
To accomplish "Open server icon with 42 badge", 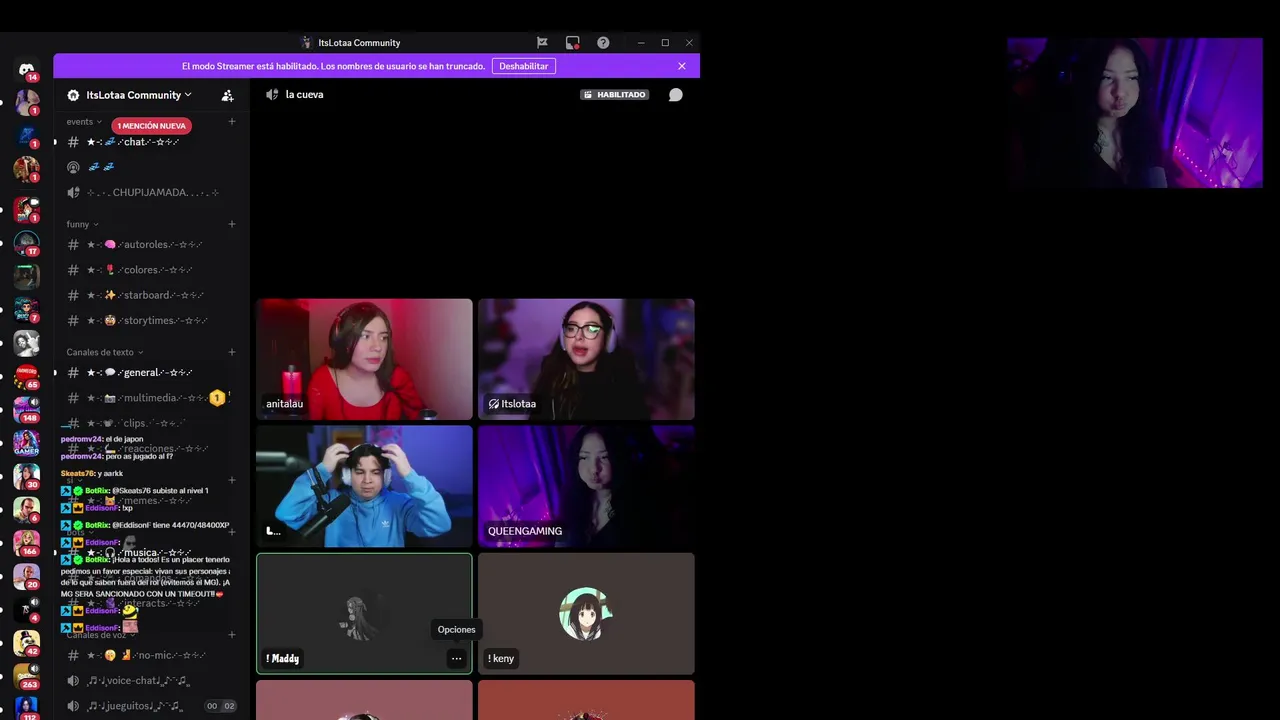I will (27, 642).
